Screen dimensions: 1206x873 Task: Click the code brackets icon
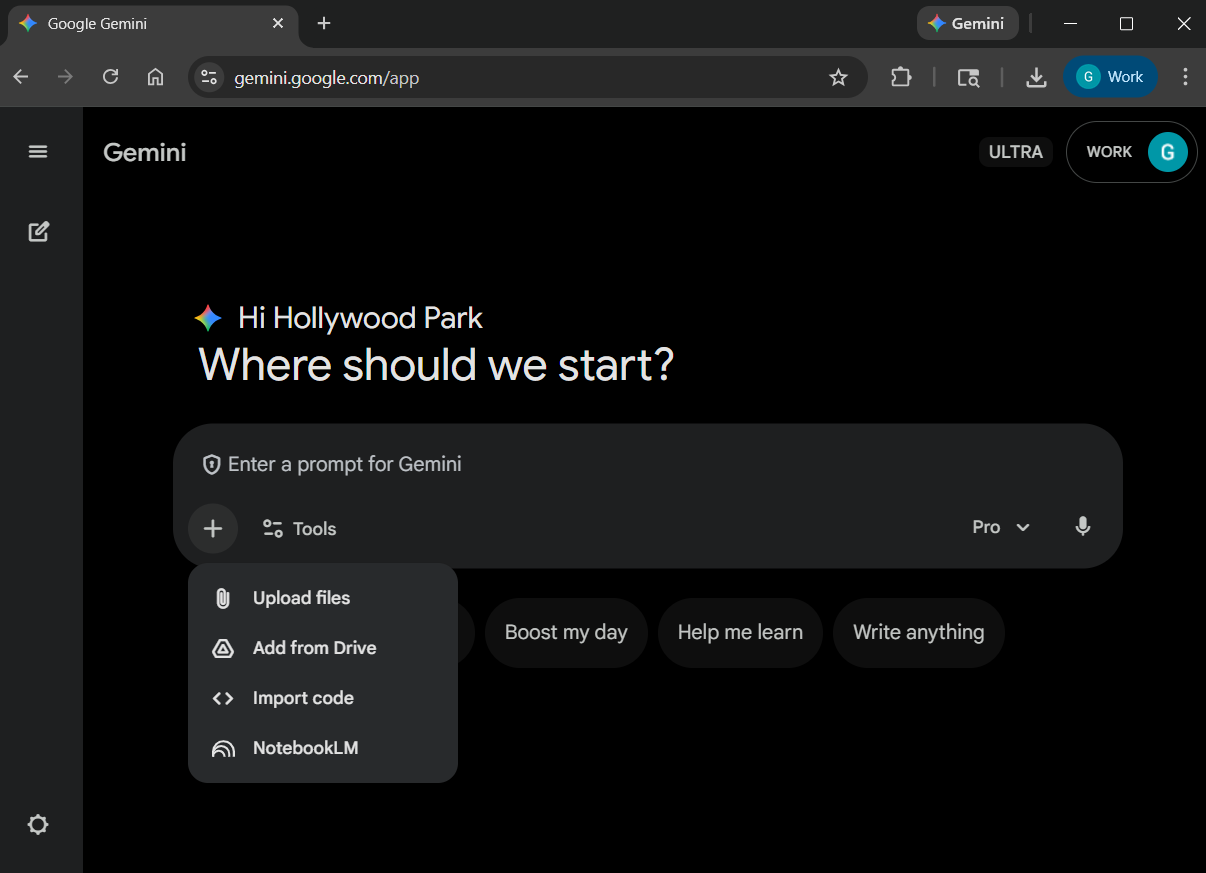223,698
